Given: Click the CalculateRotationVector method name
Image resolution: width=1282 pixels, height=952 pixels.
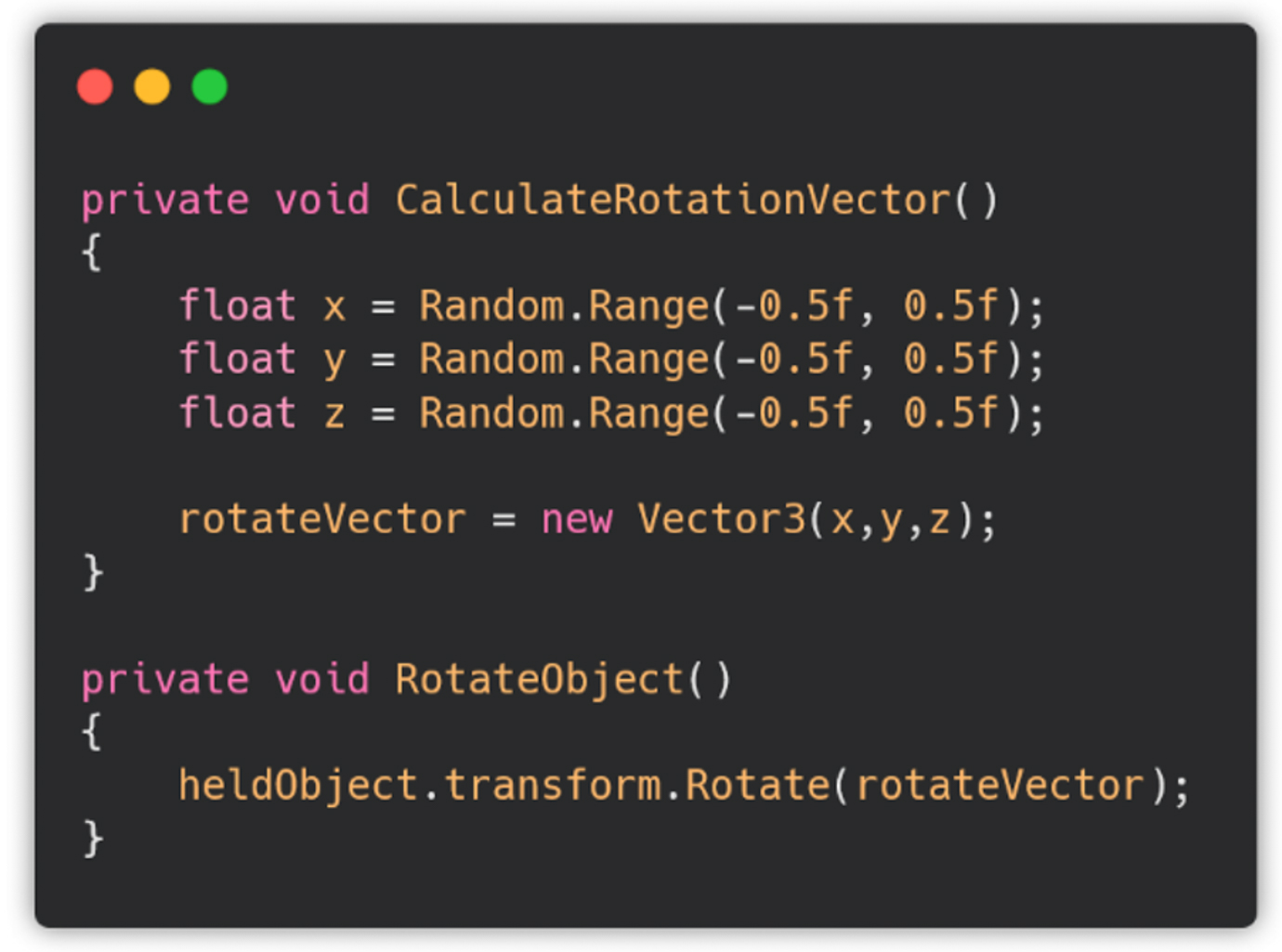Looking at the screenshot, I should click(674, 200).
